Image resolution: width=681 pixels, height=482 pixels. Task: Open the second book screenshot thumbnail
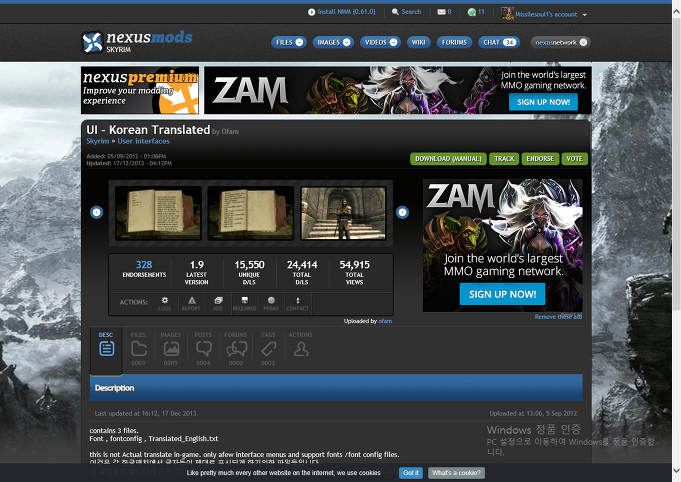pos(251,213)
